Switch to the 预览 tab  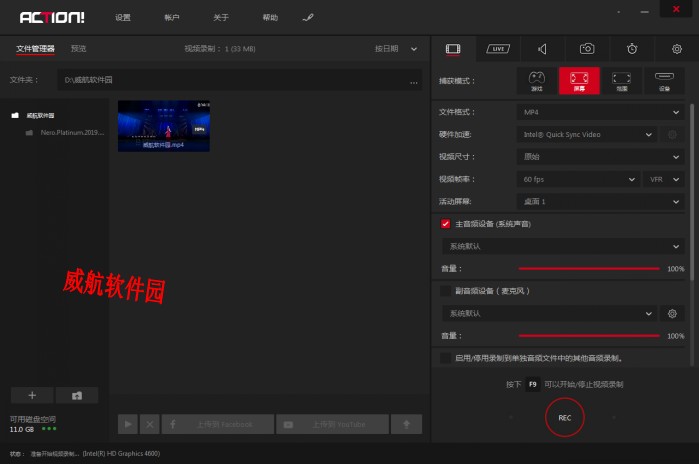78,48
